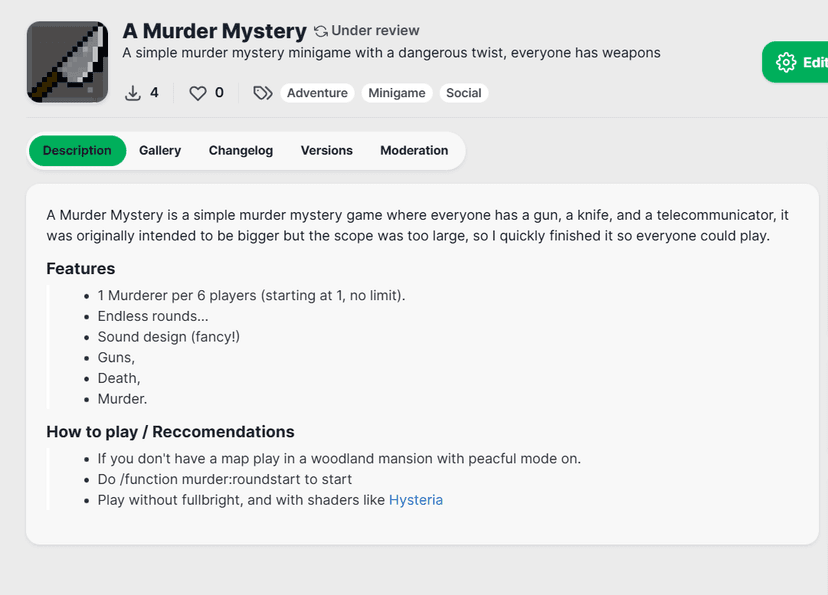Viewport: 828px width, 595px height.
Task: Open the Moderation tab
Action: coord(414,150)
